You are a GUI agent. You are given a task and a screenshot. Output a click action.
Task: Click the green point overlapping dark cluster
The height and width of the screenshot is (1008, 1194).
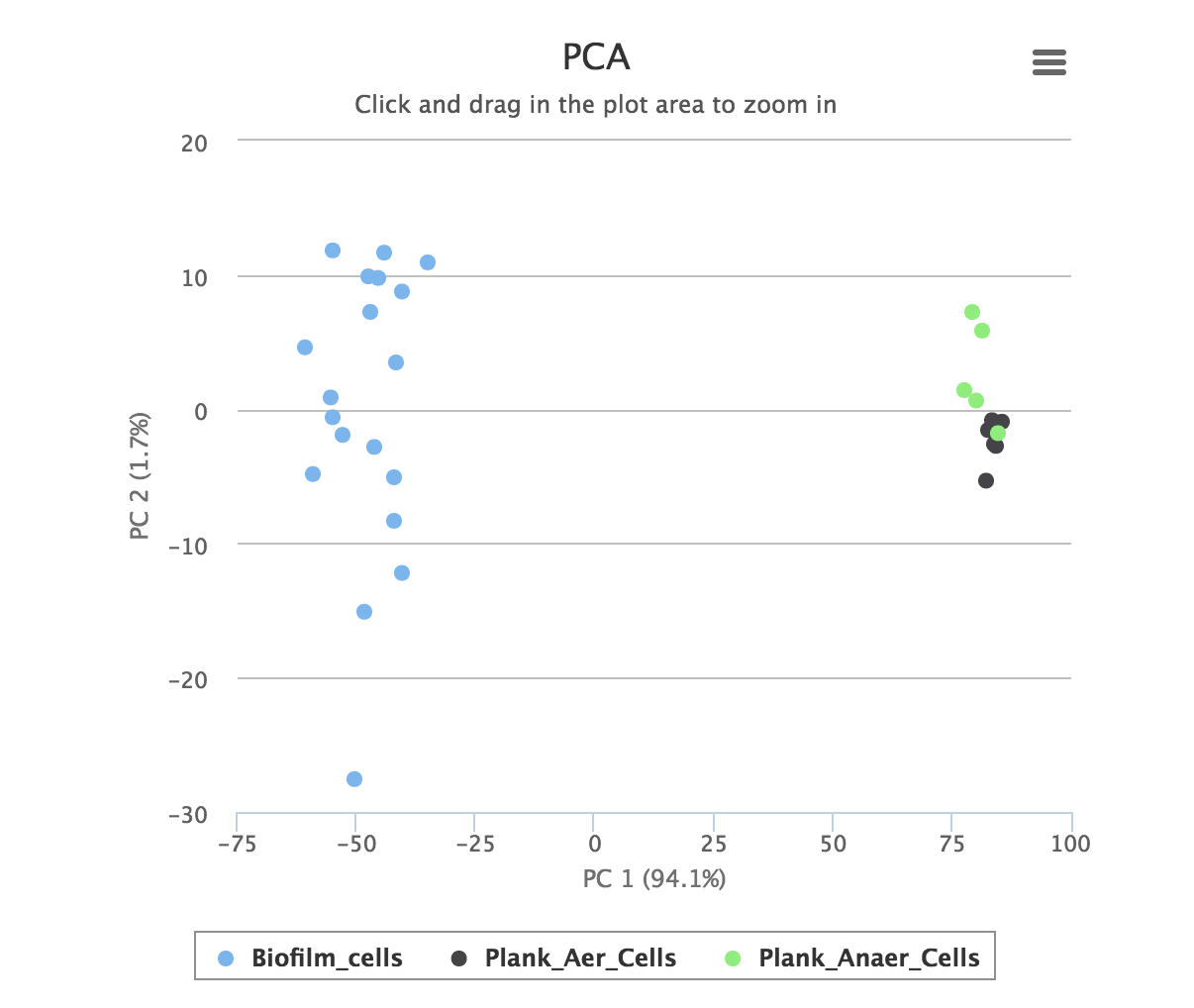pos(998,433)
